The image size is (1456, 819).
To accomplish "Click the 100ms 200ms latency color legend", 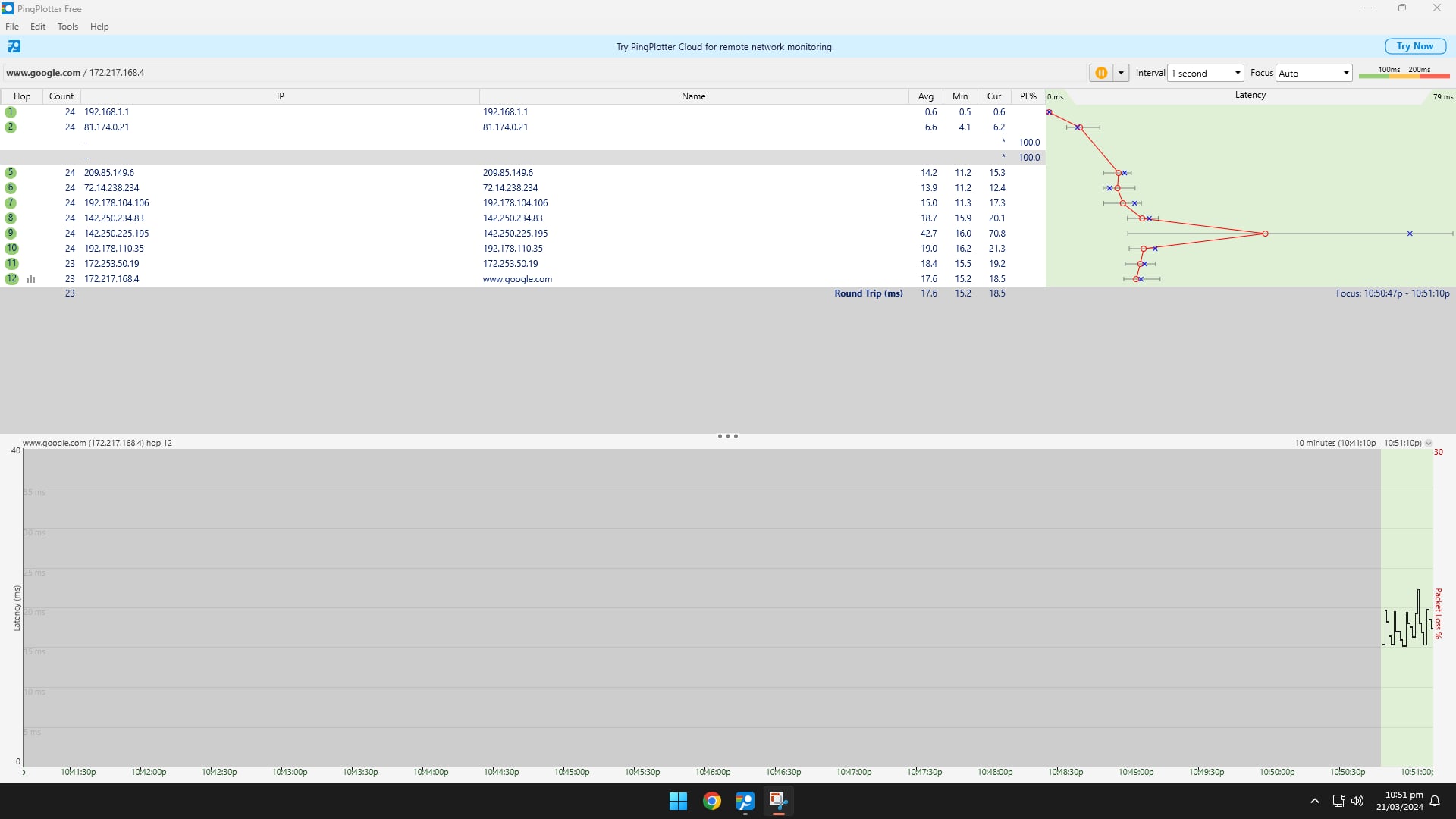I will pyautogui.click(x=1404, y=72).
